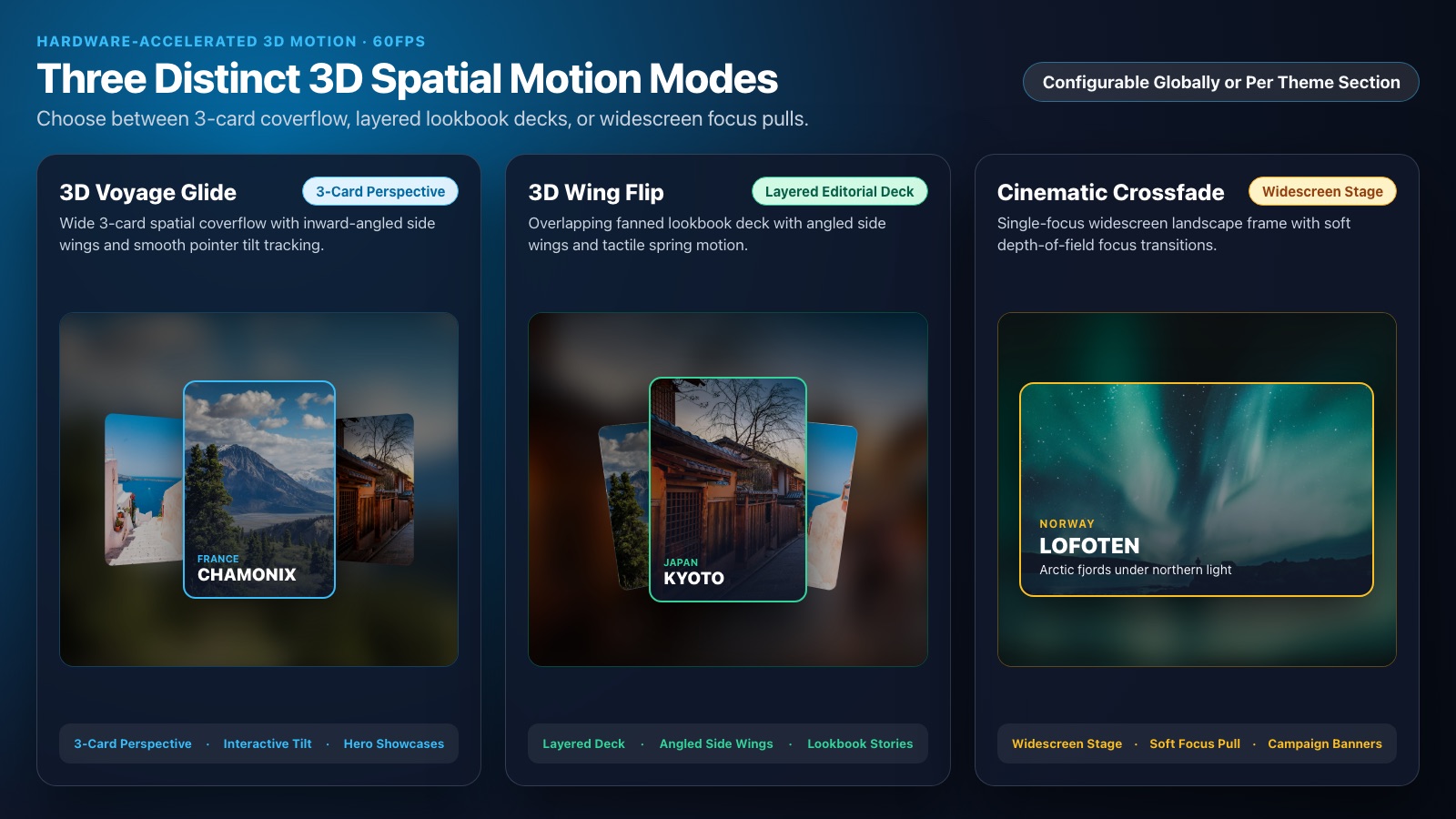1456x819 pixels.
Task: Click the Soft Focus Pull footer tag
Action: pyautogui.click(x=1195, y=743)
